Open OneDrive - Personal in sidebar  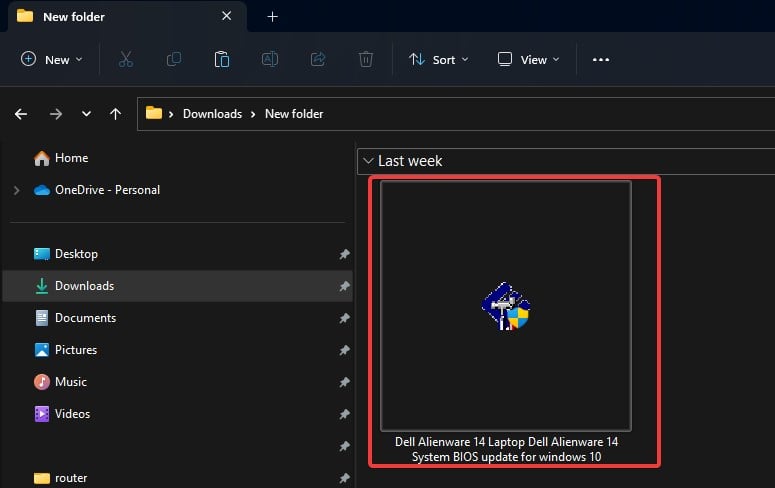97,190
